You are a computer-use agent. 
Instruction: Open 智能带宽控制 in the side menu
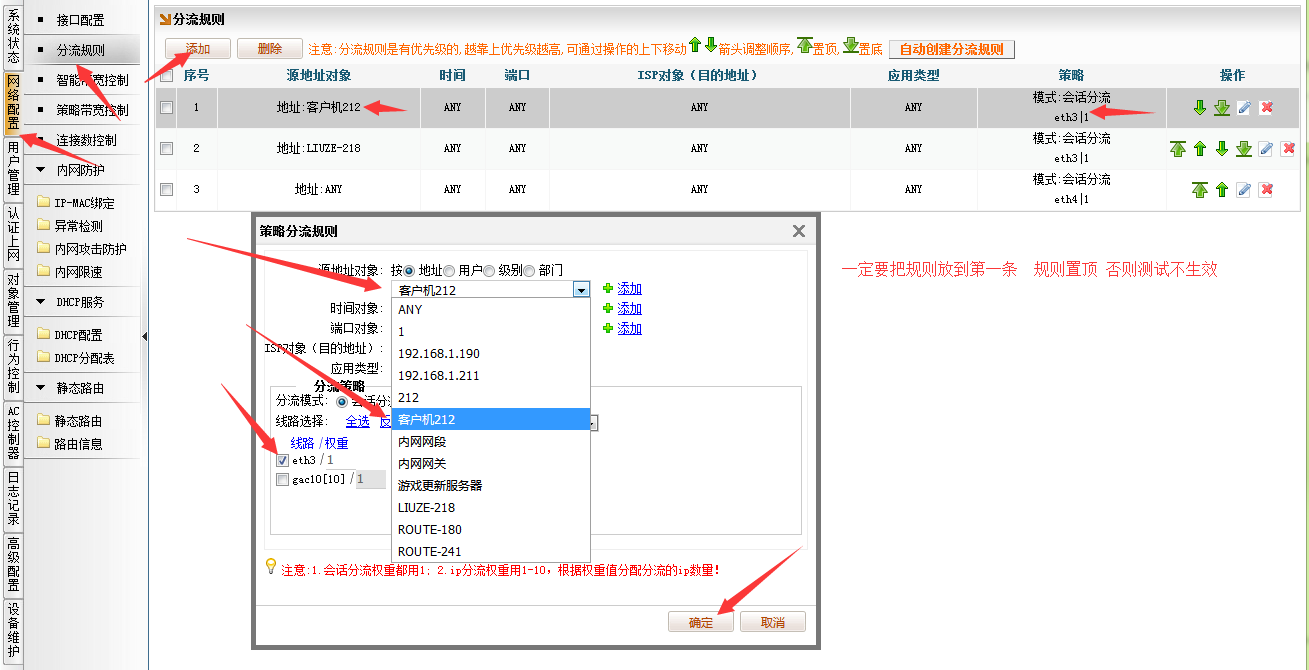click(92, 80)
